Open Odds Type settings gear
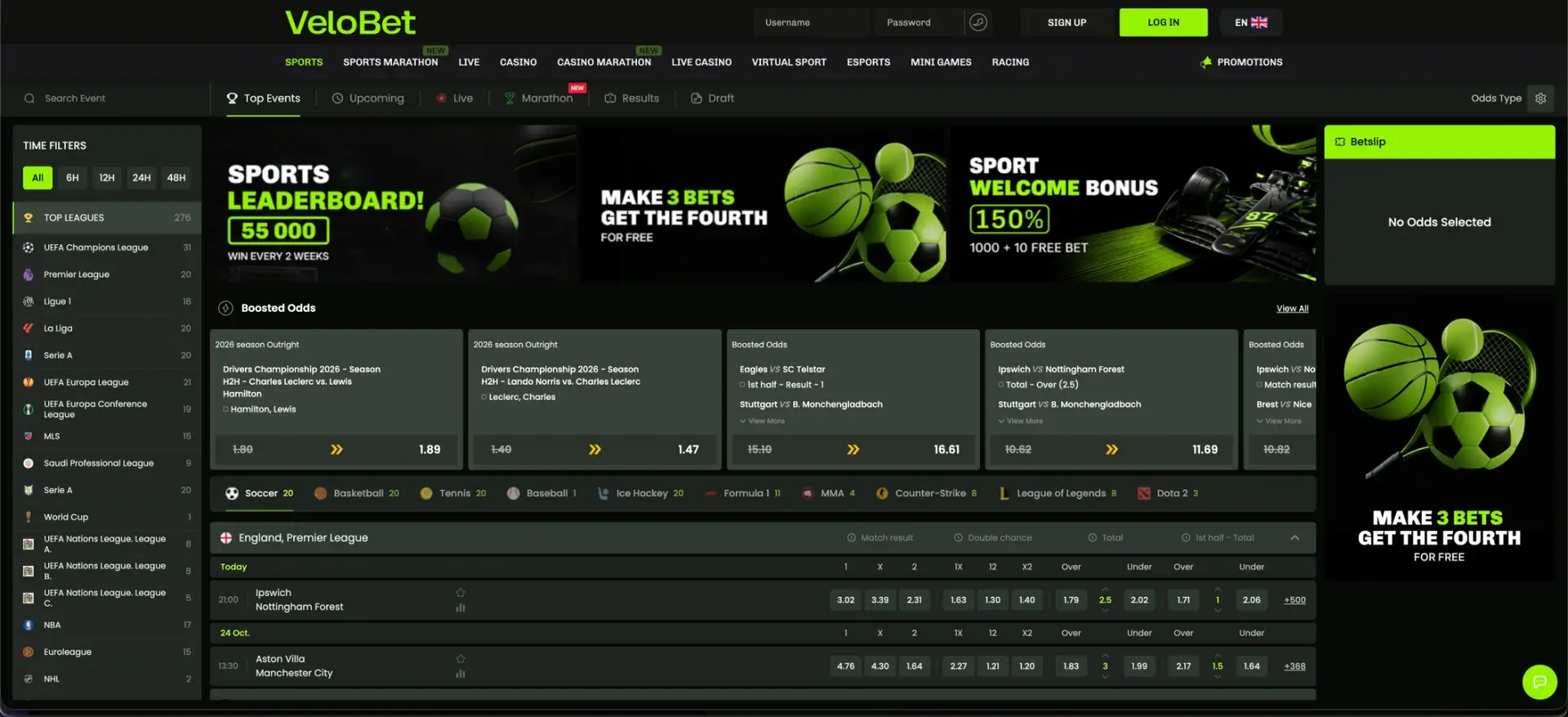Viewport: 1568px width, 717px height. [1540, 98]
